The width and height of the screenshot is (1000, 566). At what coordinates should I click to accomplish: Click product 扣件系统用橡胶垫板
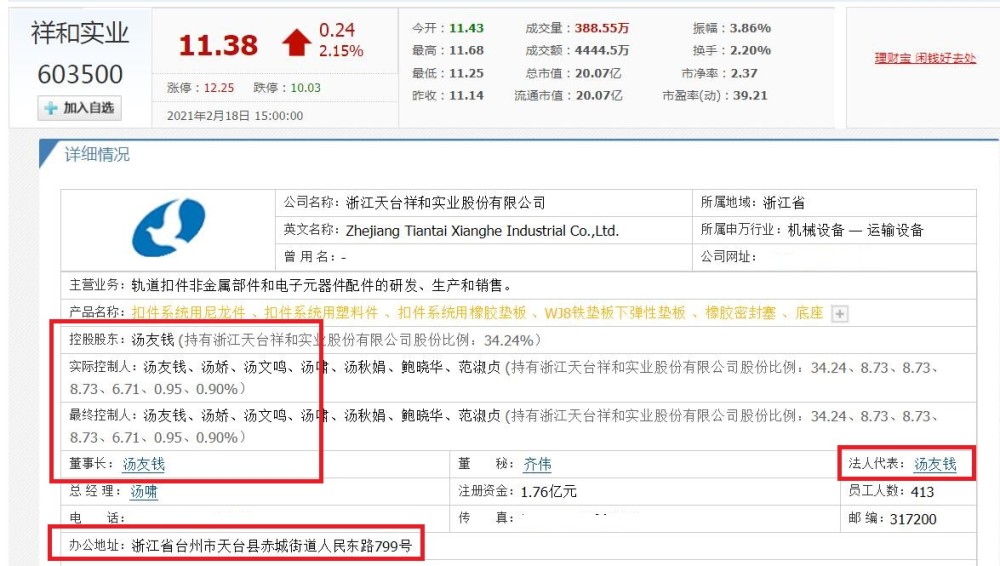[462, 313]
